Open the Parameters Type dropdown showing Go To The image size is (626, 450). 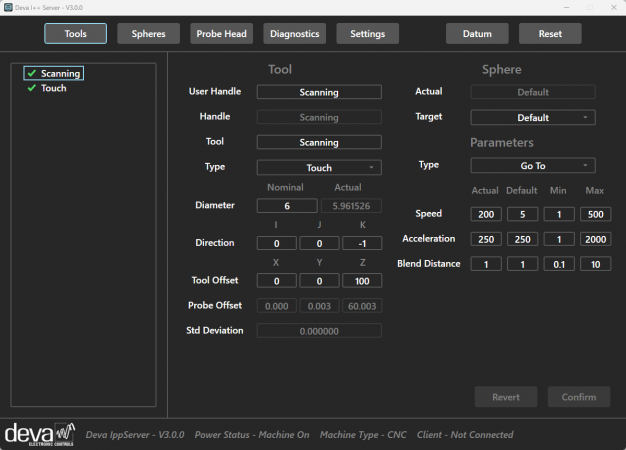tap(532, 166)
